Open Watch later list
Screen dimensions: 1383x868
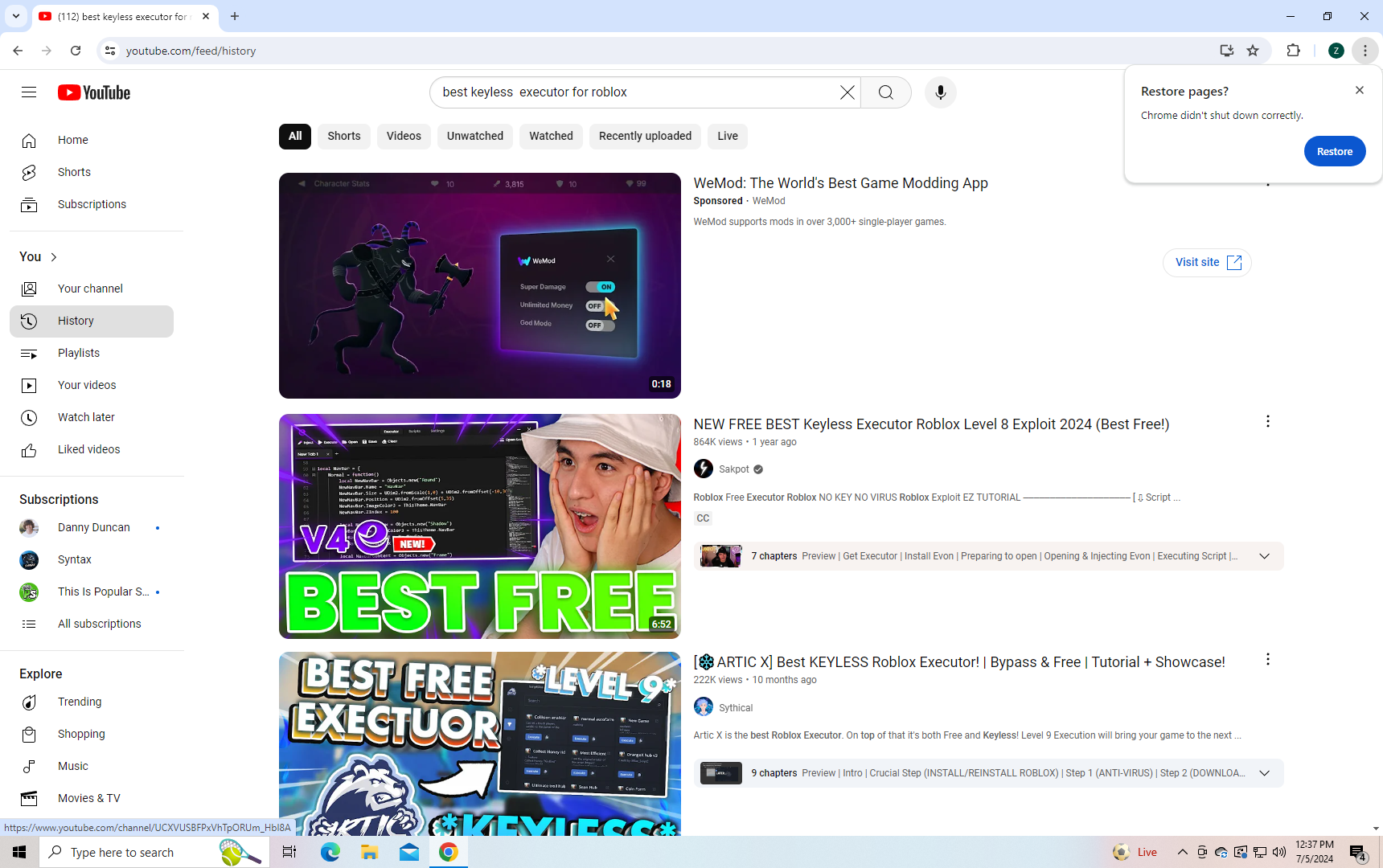[x=92, y=417]
